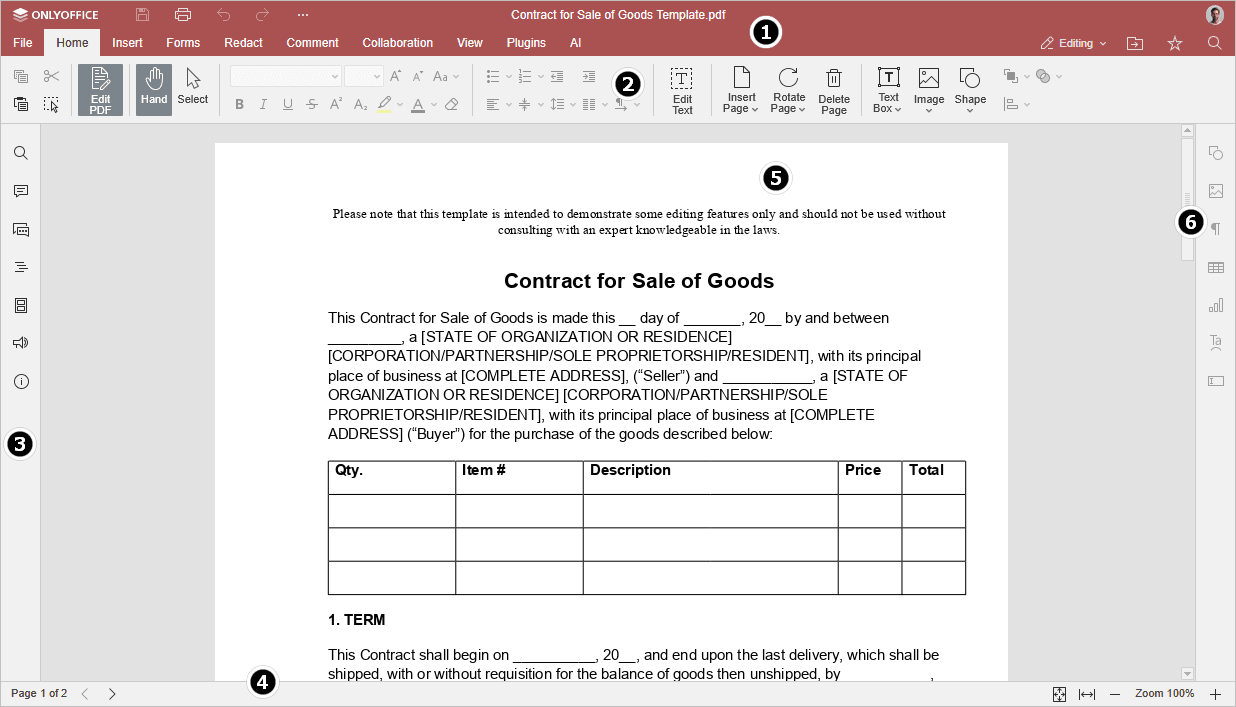Toggle italic formatting
This screenshot has width=1236, height=707.
pyautogui.click(x=263, y=104)
